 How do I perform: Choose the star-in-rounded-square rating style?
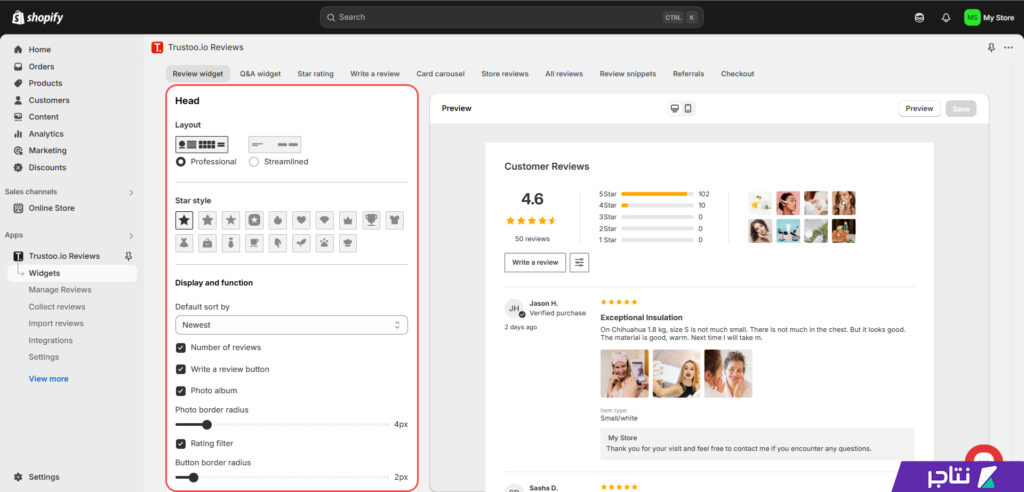click(254, 220)
